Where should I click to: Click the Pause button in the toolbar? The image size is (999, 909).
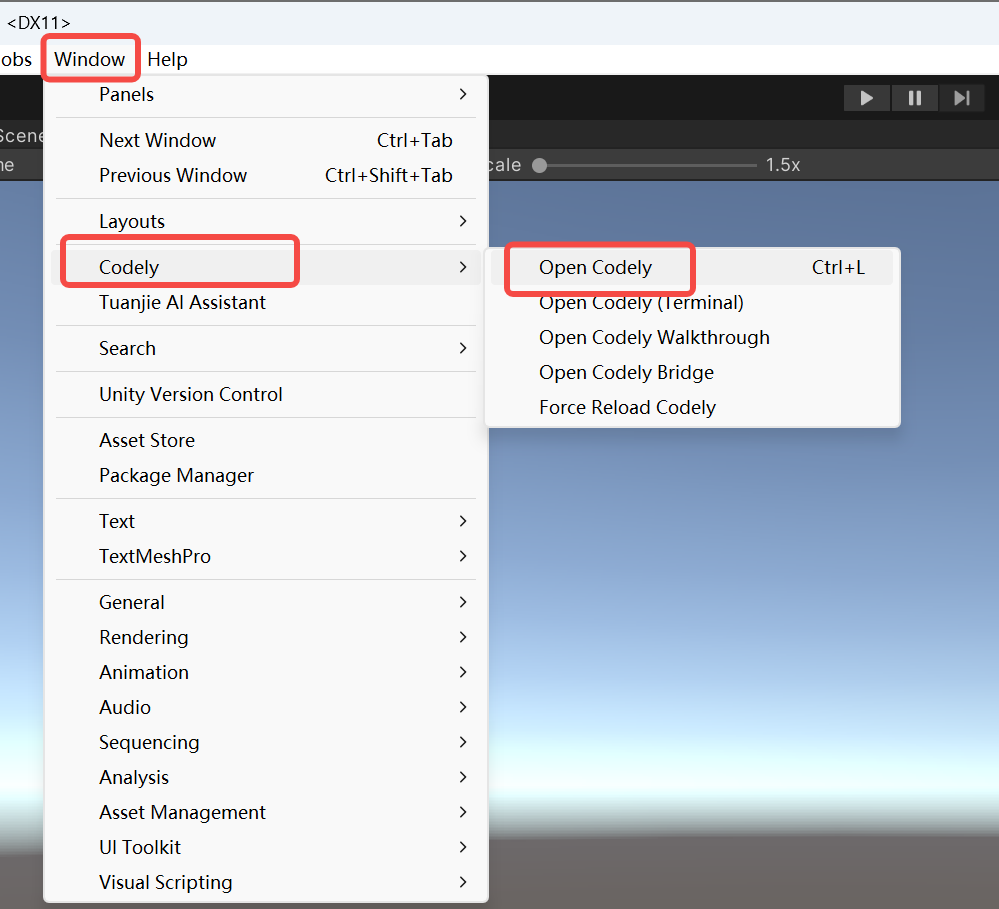click(x=914, y=98)
